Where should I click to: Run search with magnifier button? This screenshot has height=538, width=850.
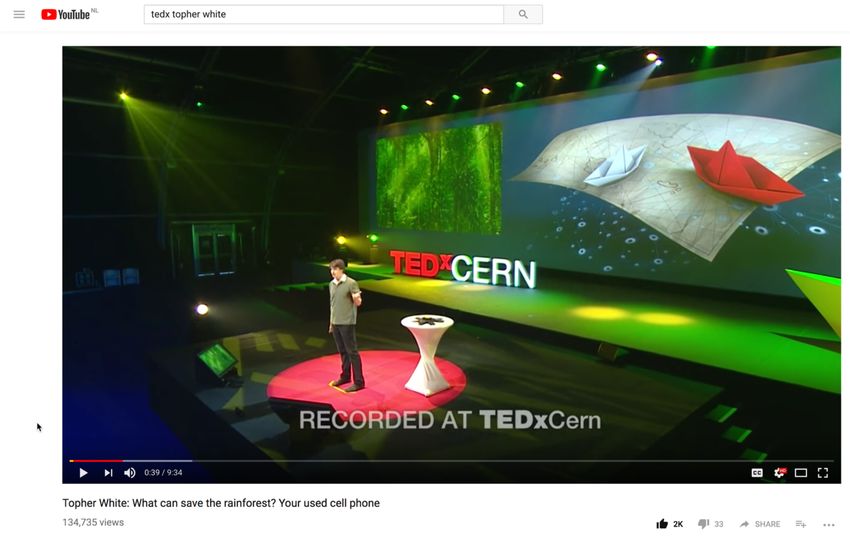click(x=523, y=15)
